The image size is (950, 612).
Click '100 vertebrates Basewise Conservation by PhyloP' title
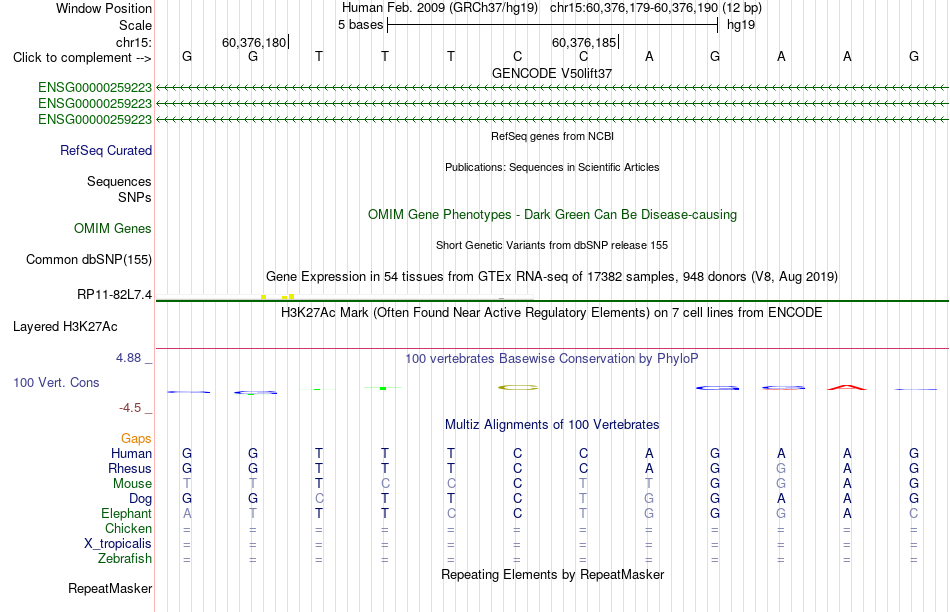pos(552,359)
